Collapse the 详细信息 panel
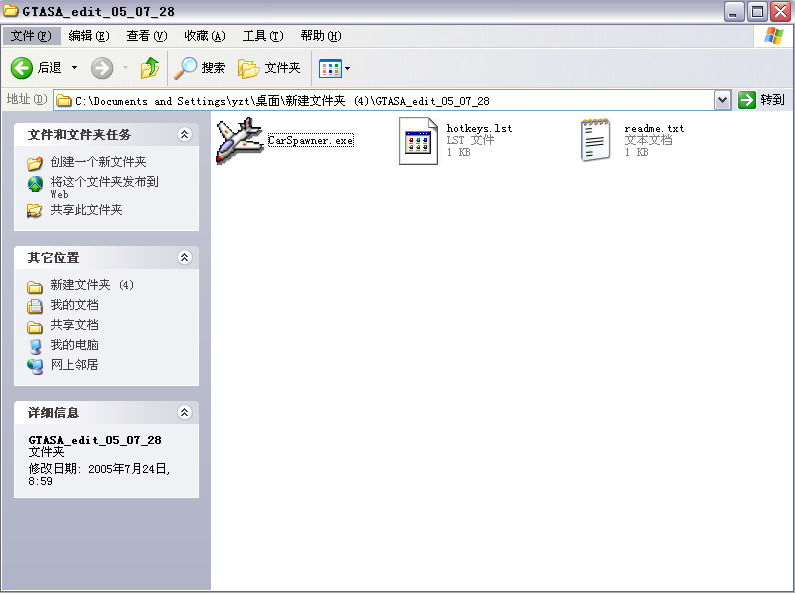Screen dimensions: 795x594 pyautogui.click(x=184, y=412)
